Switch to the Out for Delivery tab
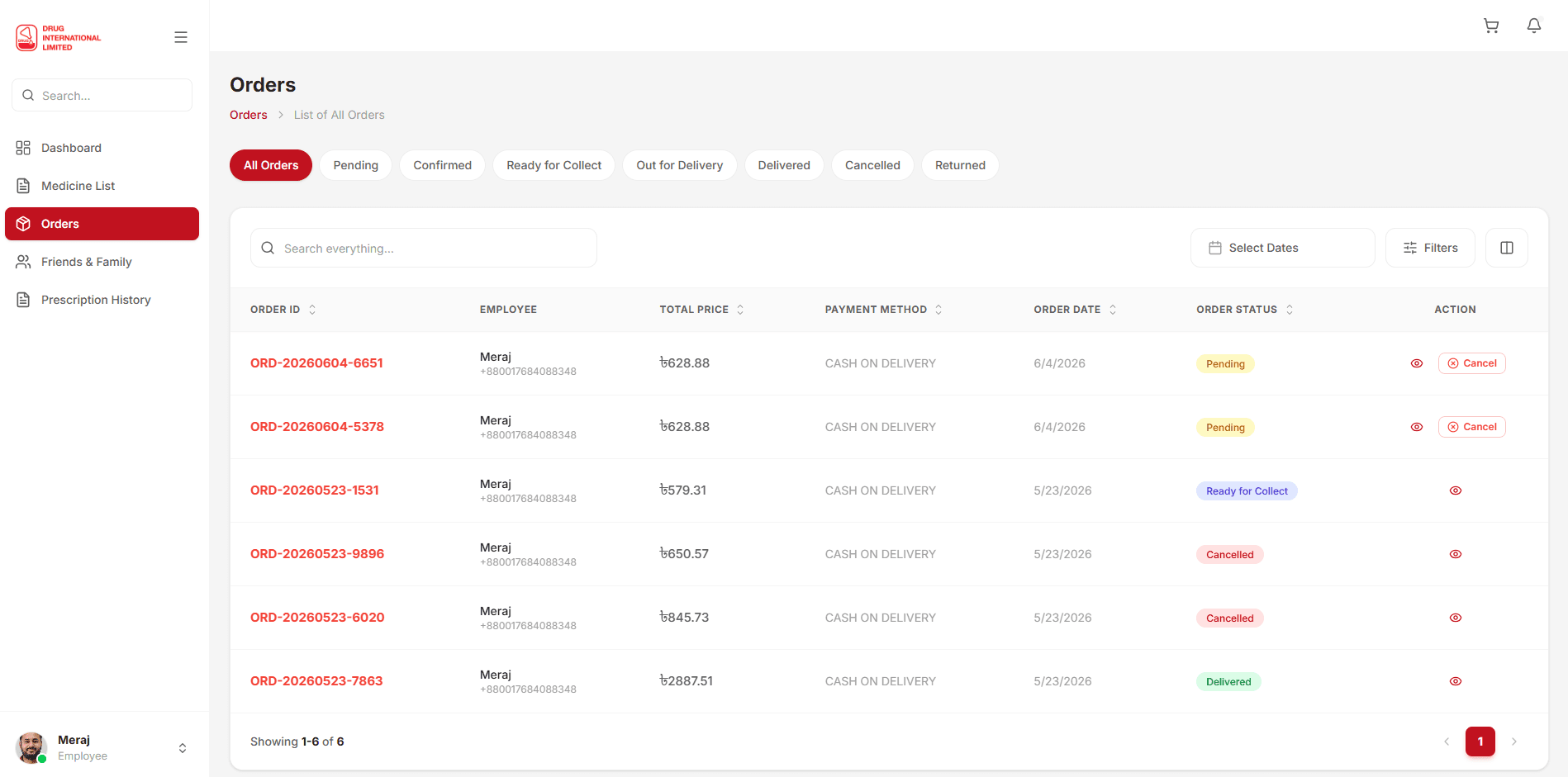1568x777 pixels. point(680,165)
